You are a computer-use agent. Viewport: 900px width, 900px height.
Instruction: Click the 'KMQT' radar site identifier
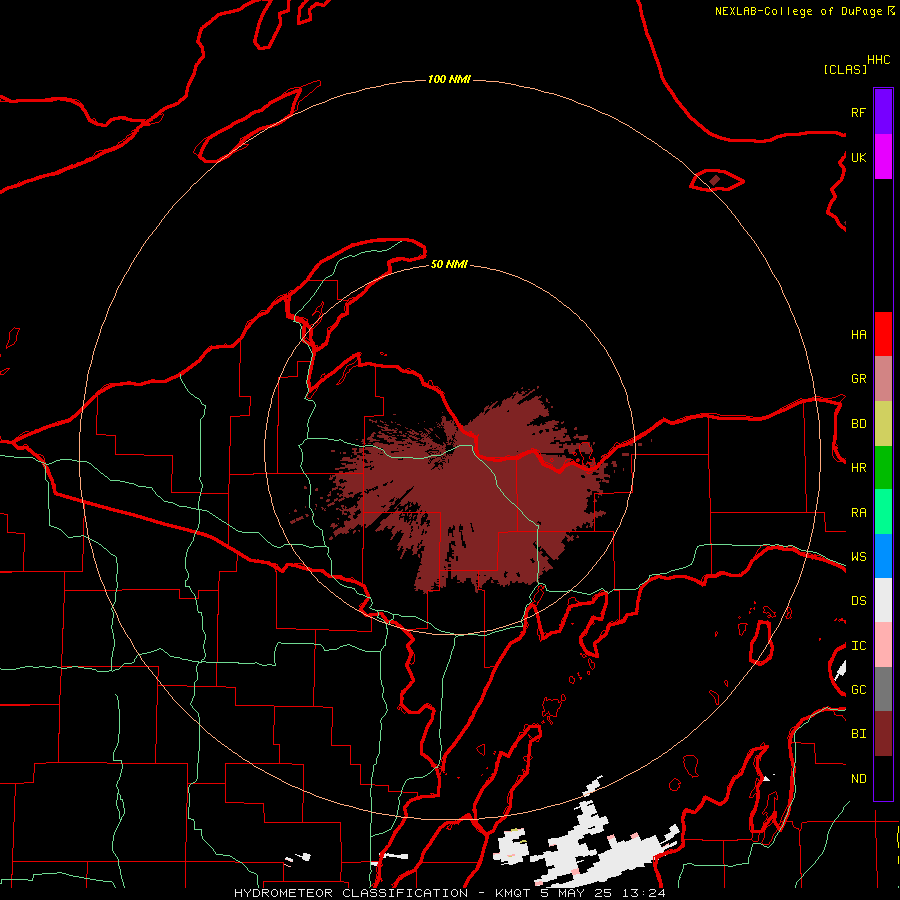(x=513, y=893)
